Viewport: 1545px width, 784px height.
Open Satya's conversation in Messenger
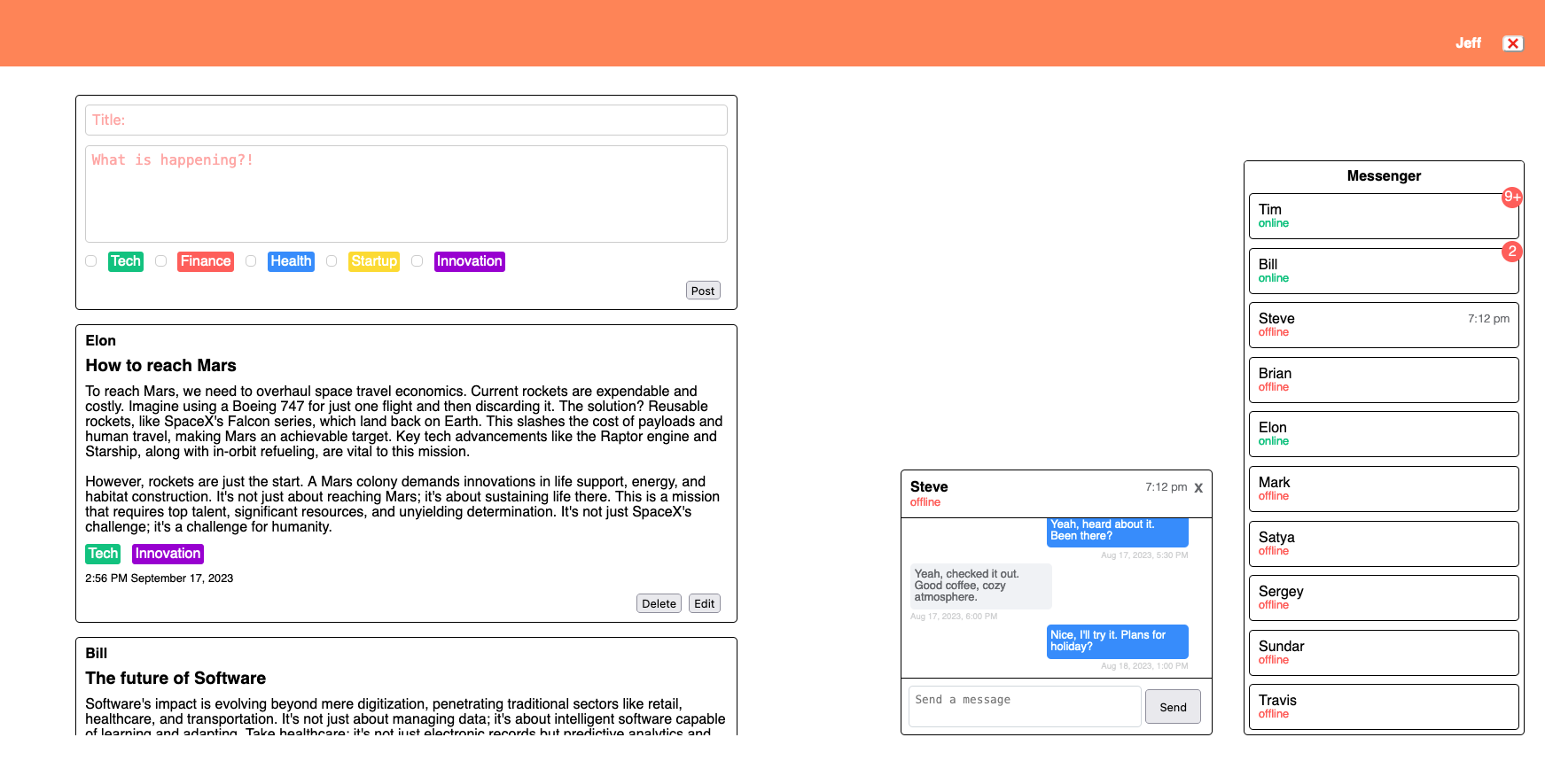(1383, 544)
